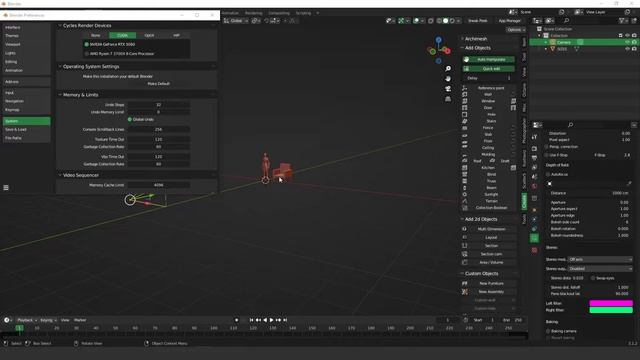Click the Memory Cache Limit field
Viewport: 640px width, 360px height.
tap(158, 185)
